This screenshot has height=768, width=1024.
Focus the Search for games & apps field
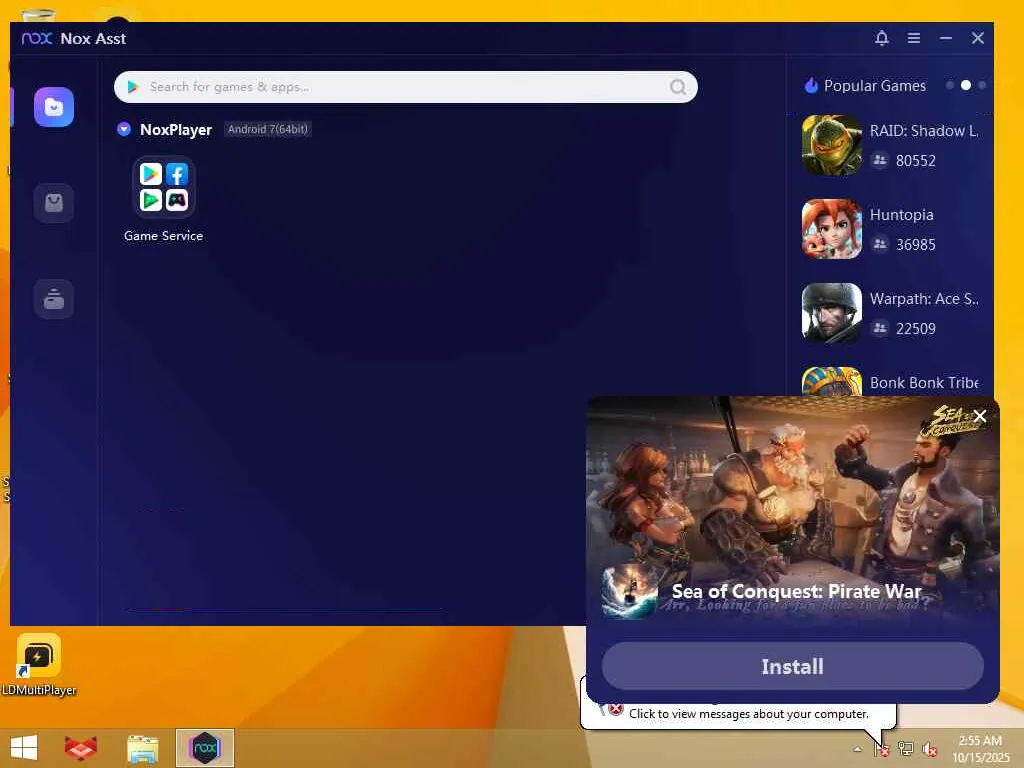[x=406, y=87]
